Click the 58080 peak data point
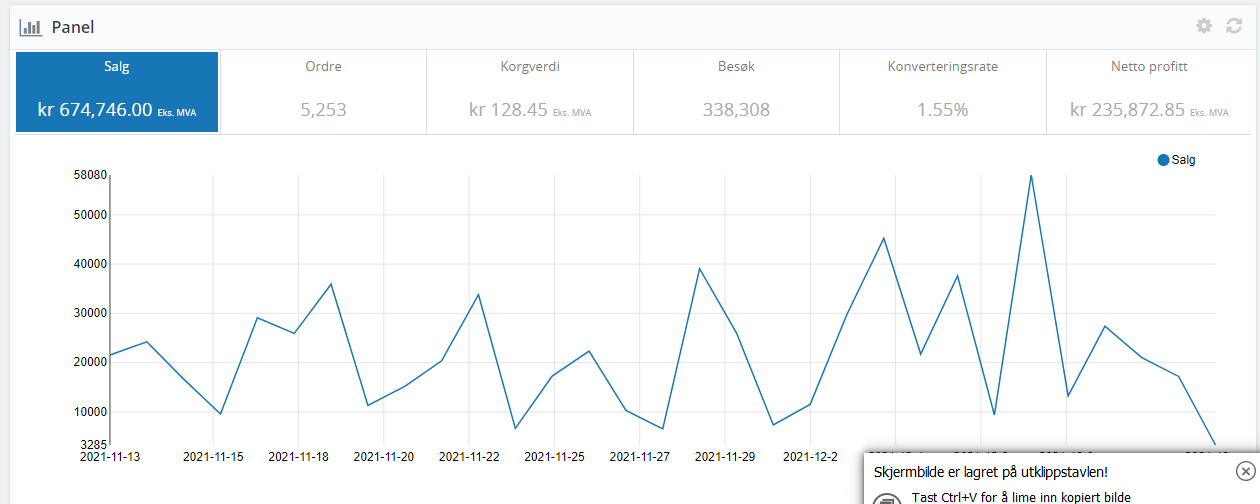The height and width of the screenshot is (504, 1260). click(x=1031, y=176)
